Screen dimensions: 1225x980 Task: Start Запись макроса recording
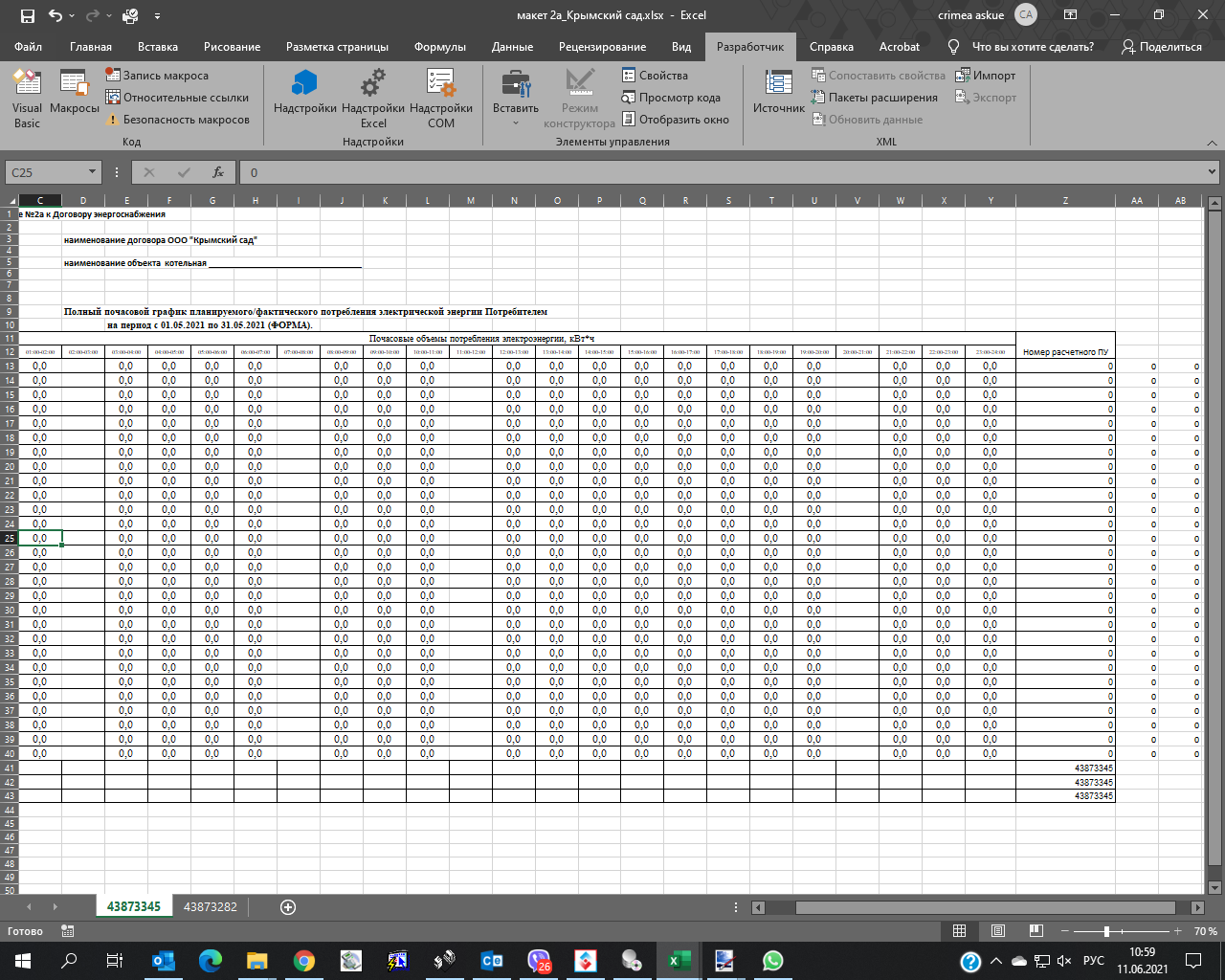pos(156,75)
